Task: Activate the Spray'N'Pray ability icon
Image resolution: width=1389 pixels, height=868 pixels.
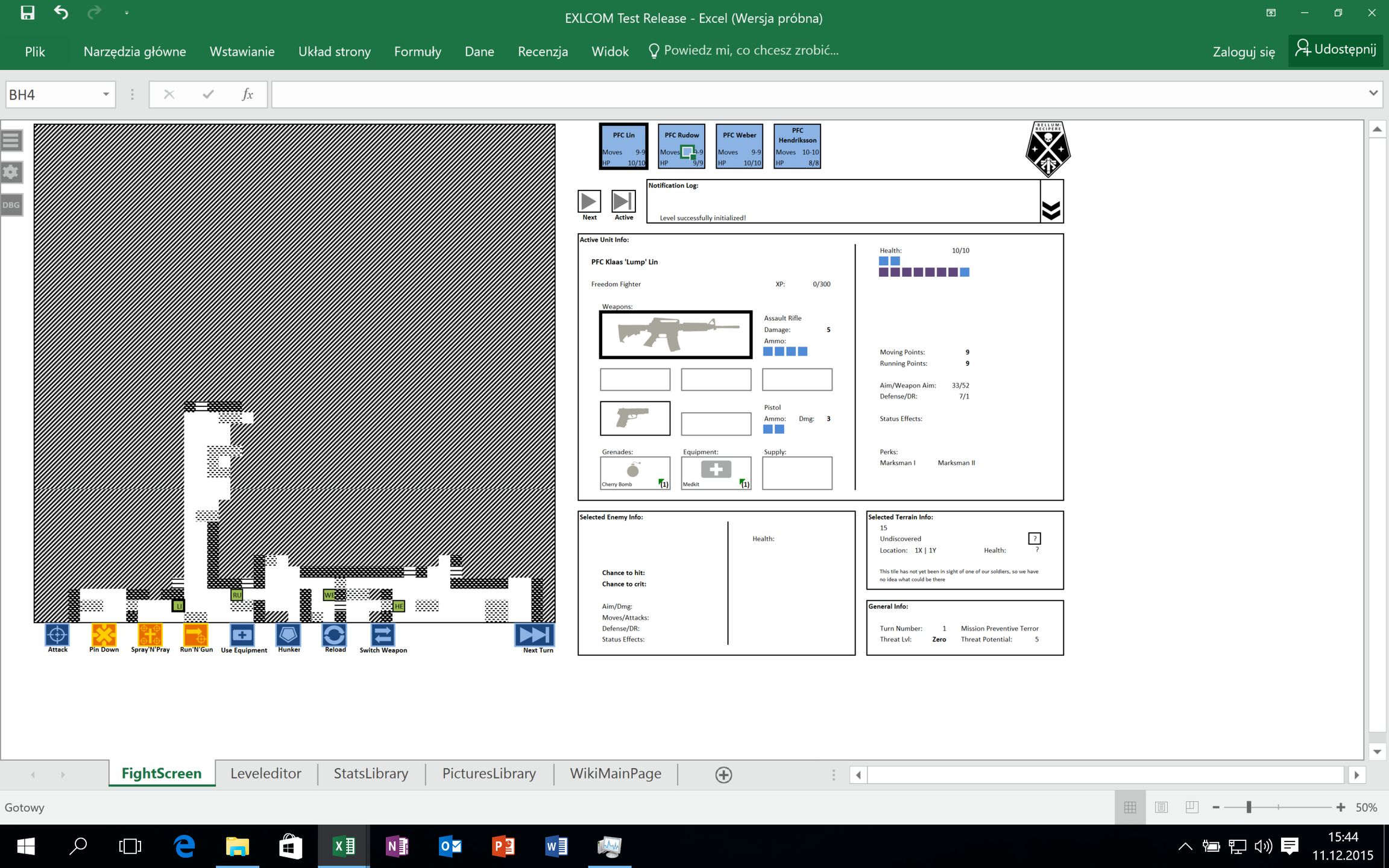Action: (x=150, y=635)
